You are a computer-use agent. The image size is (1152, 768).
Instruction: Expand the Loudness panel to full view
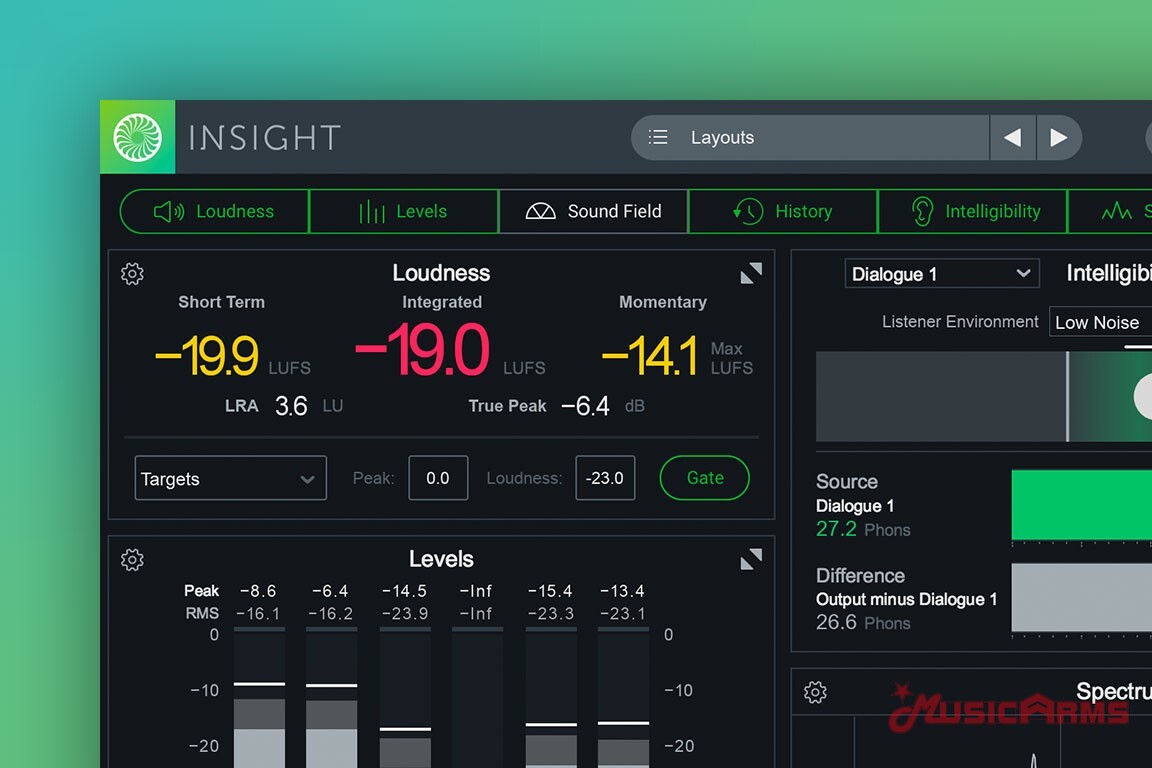click(750, 273)
